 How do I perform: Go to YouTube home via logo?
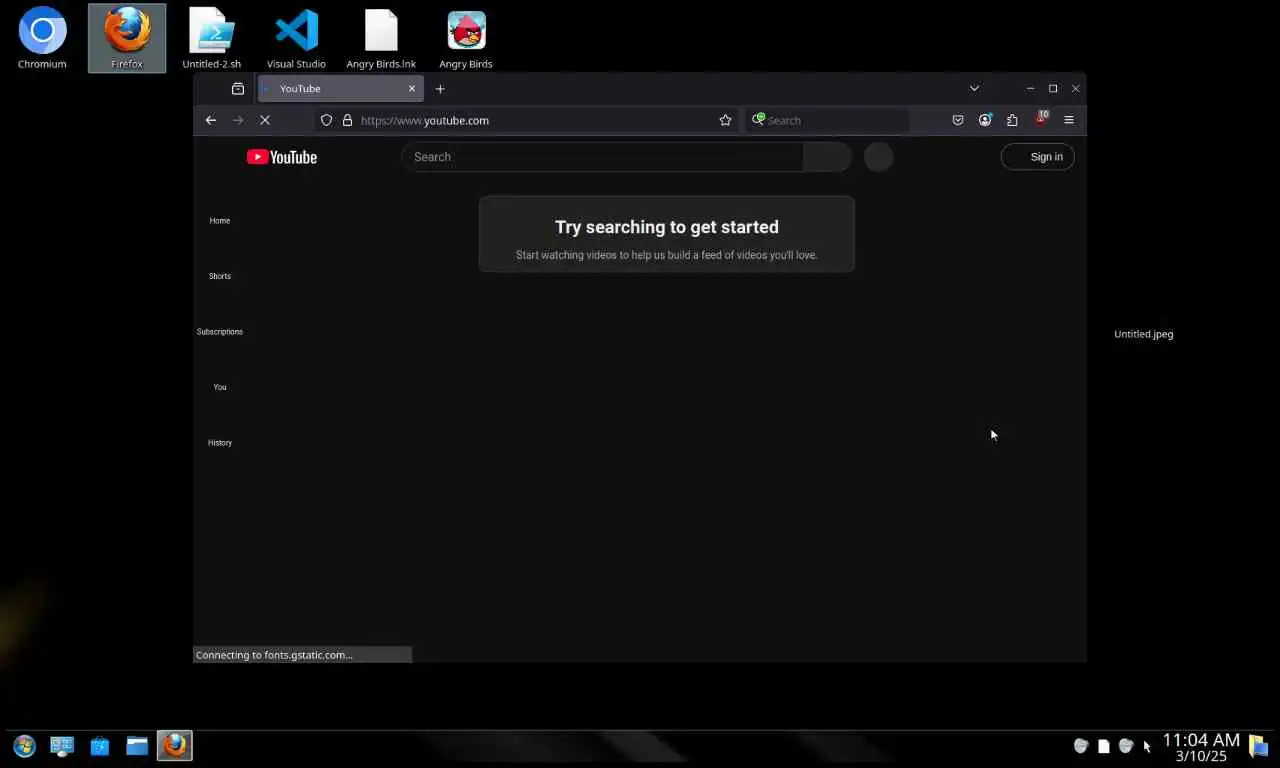282,157
